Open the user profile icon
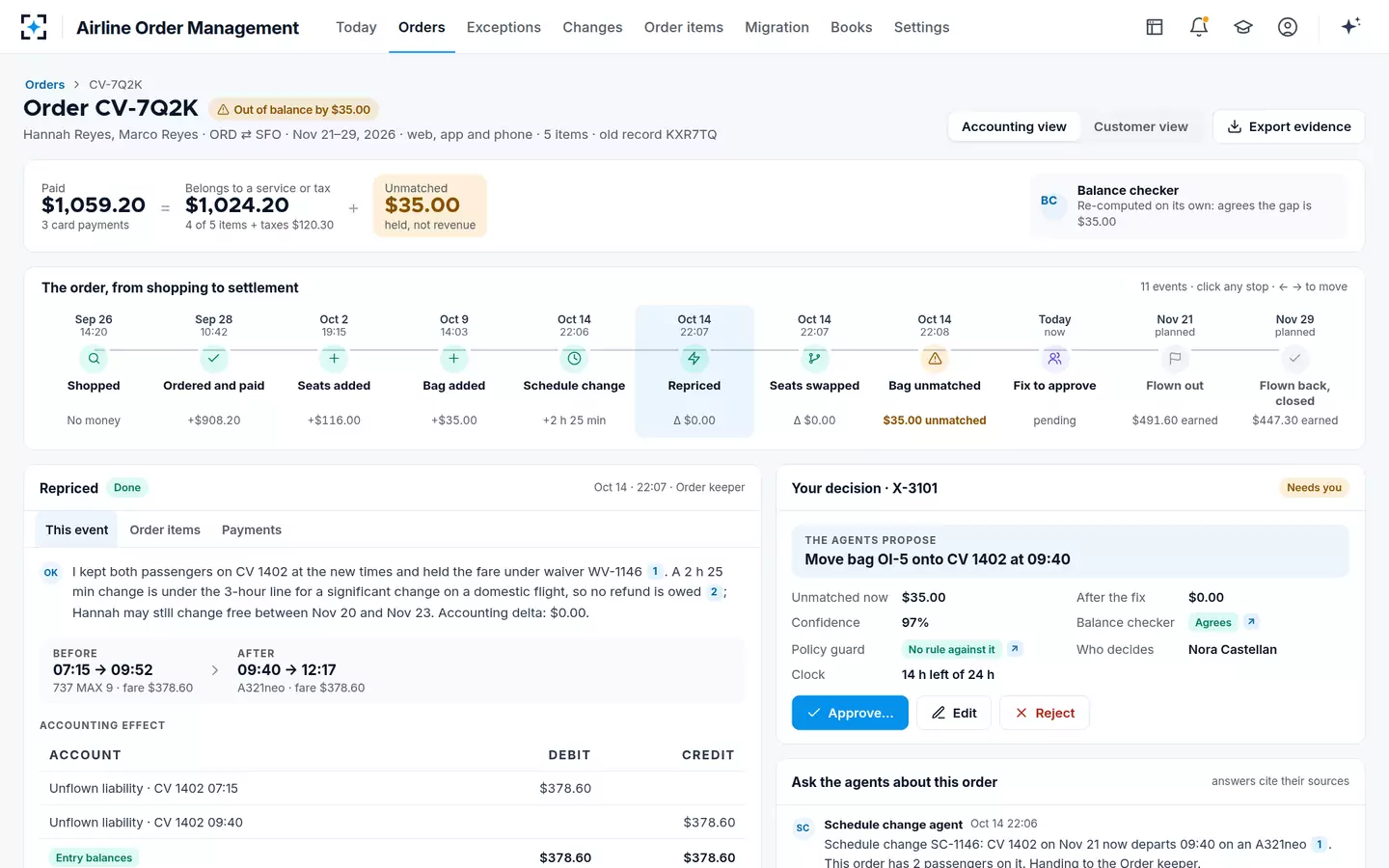Image resolution: width=1389 pixels, height=868 pixels. pos(1288,27)
